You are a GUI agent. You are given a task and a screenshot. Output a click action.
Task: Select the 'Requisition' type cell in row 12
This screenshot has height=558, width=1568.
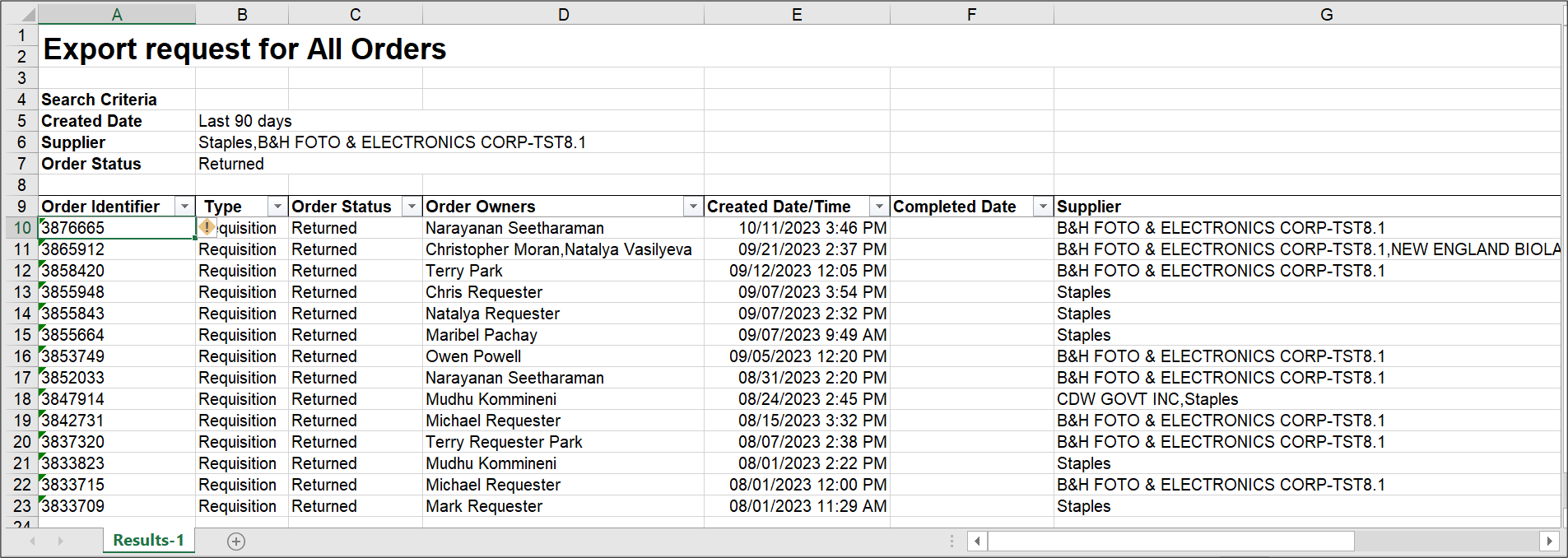(242, 271)
